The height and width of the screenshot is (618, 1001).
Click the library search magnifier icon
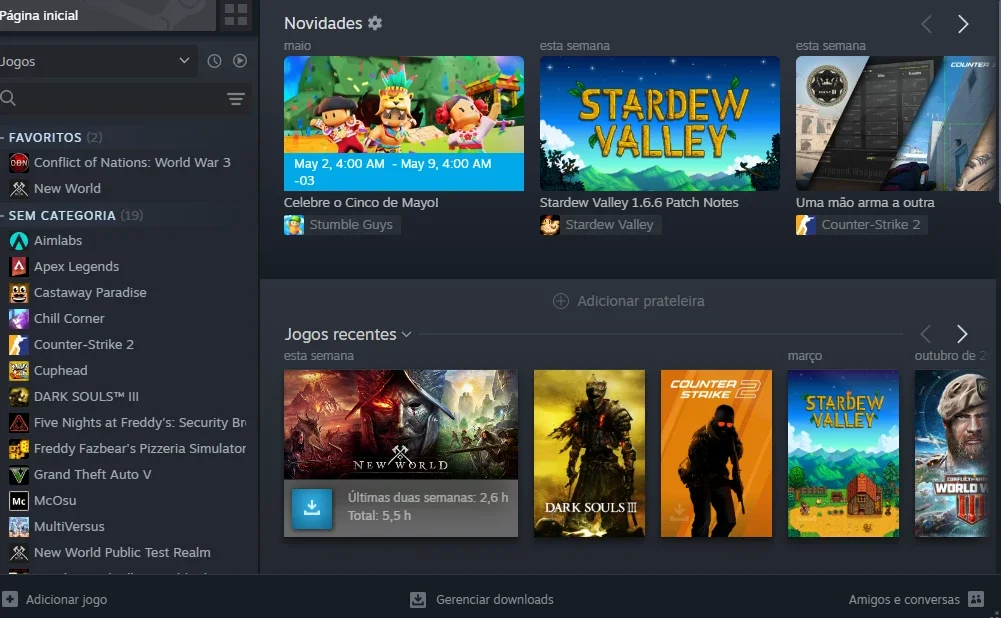click(x=8, y=98)
